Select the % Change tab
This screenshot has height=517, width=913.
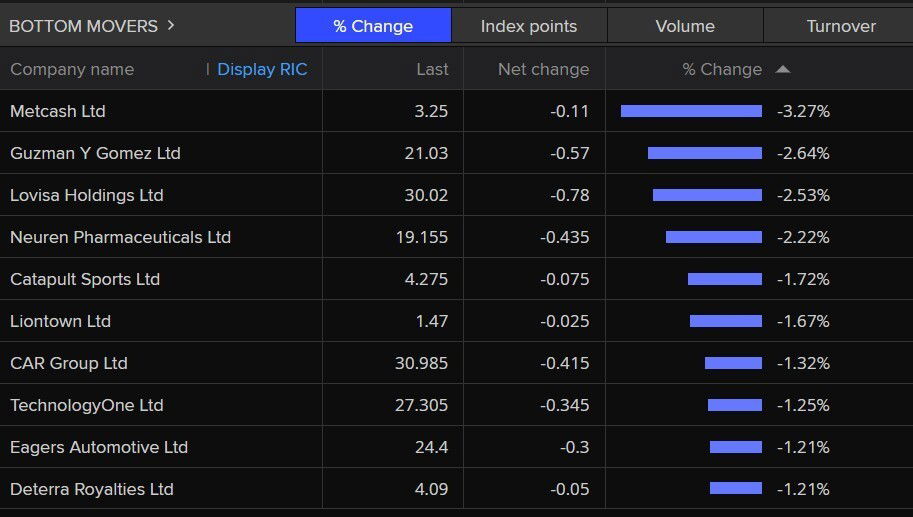[373, 26]
